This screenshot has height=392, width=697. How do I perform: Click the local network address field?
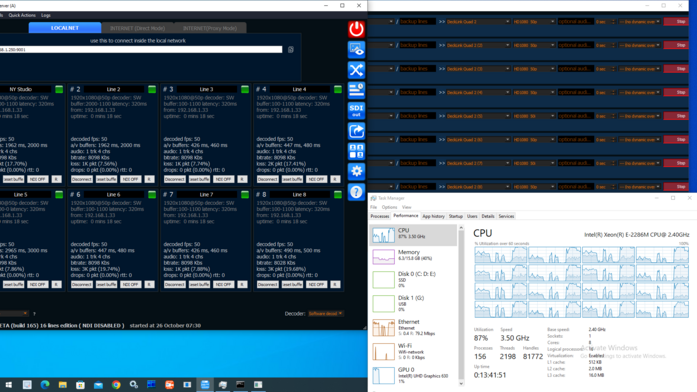click(x=141, y=49)
